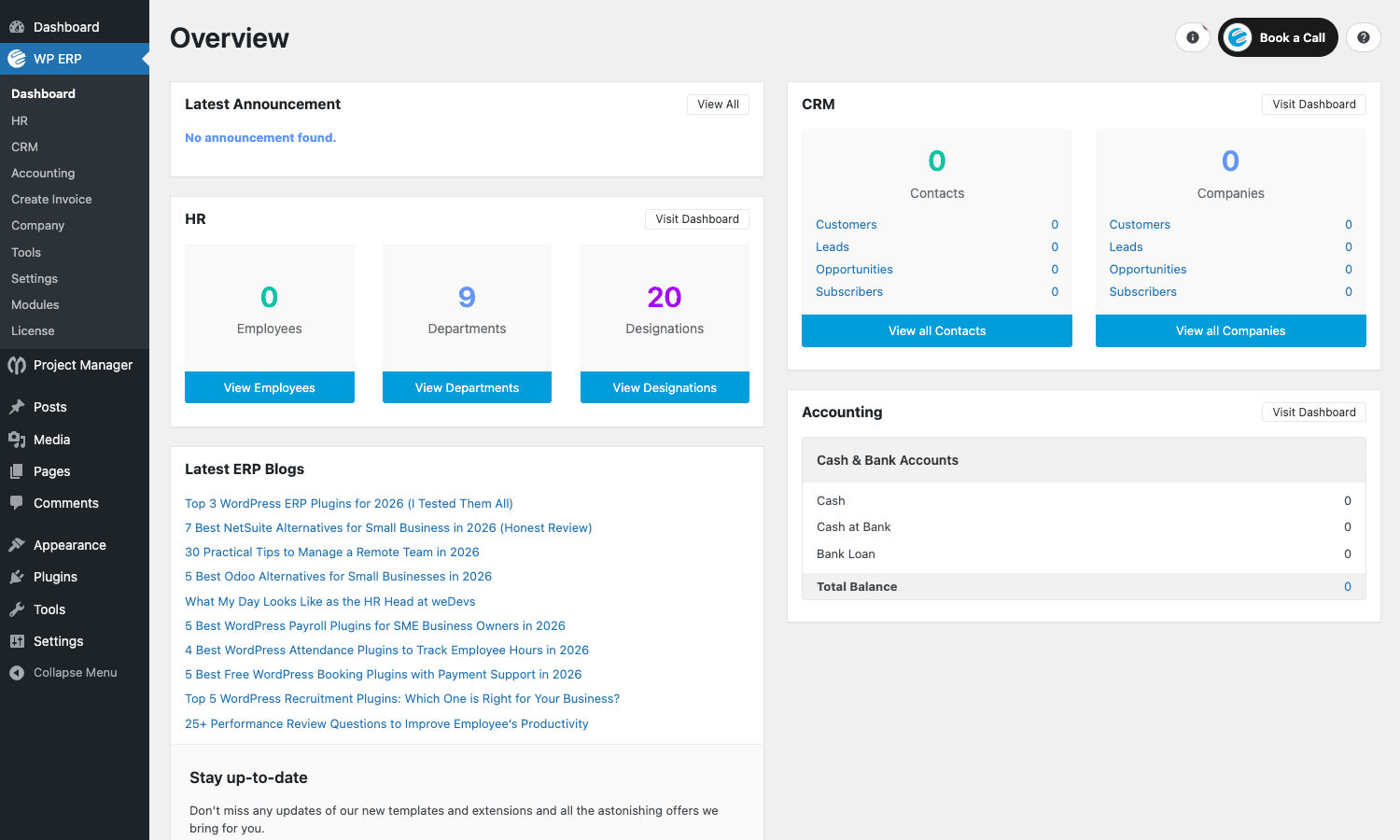Click the 'Bank Loan' account row label
1400x840 pixels.
846,553
